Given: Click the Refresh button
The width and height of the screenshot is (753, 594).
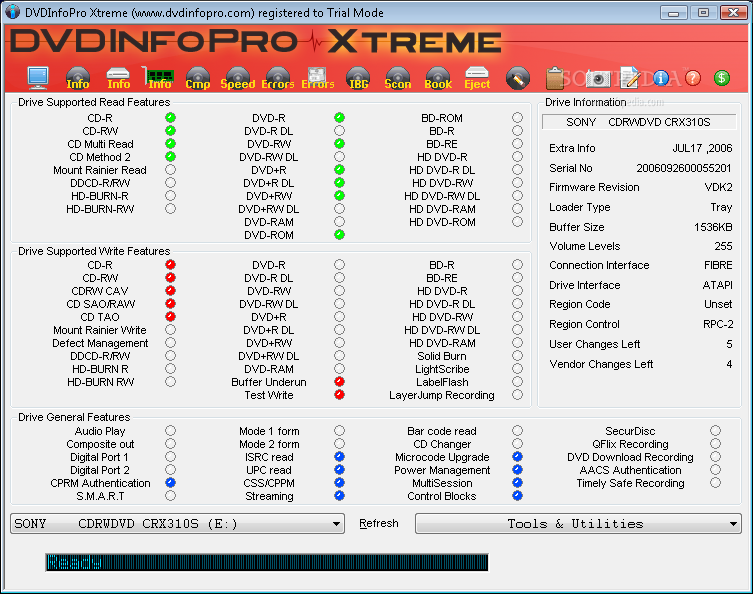Looking at the screenshot, I should click(x=379, y=523).
